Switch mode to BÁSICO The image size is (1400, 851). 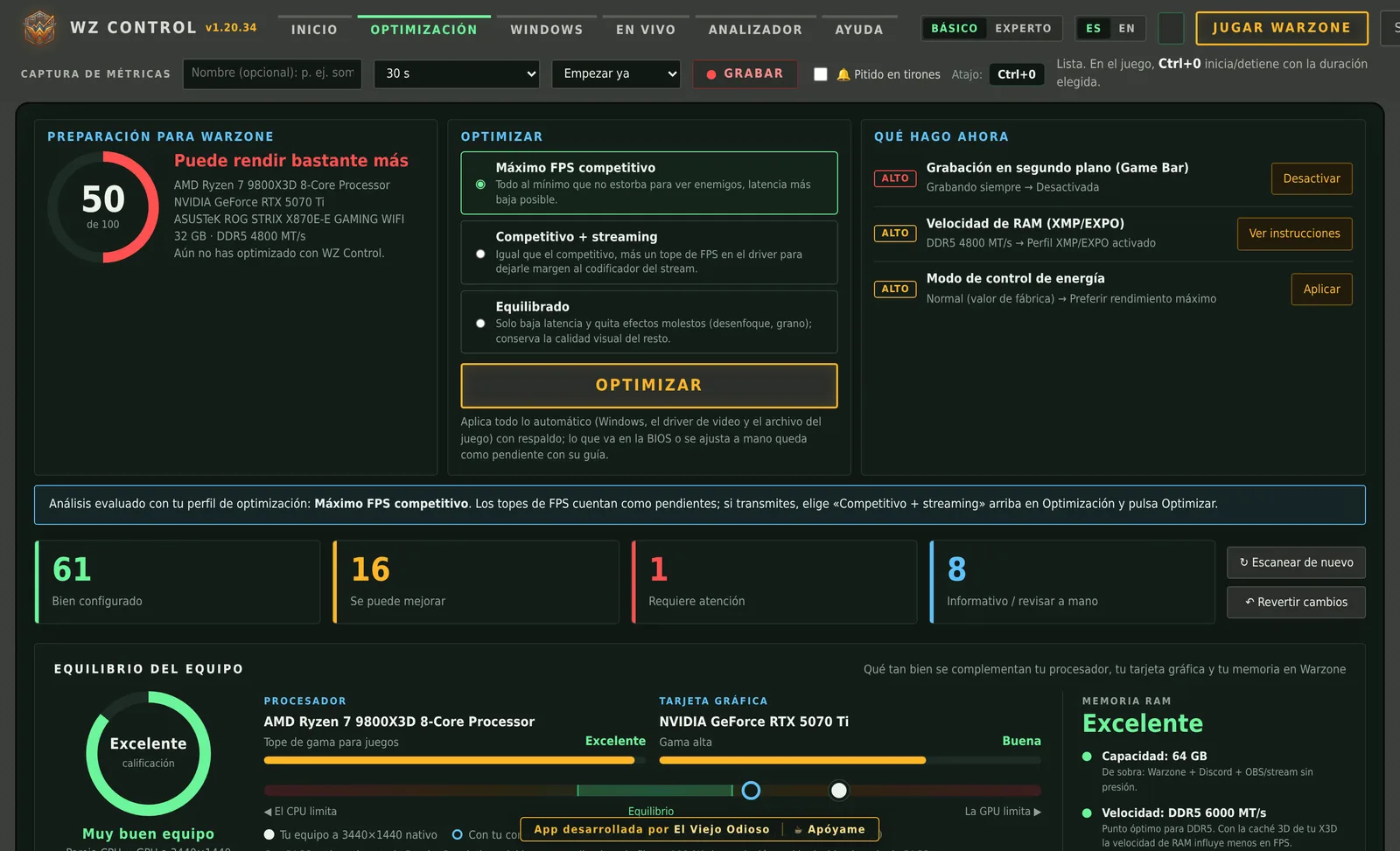[955, 28]
